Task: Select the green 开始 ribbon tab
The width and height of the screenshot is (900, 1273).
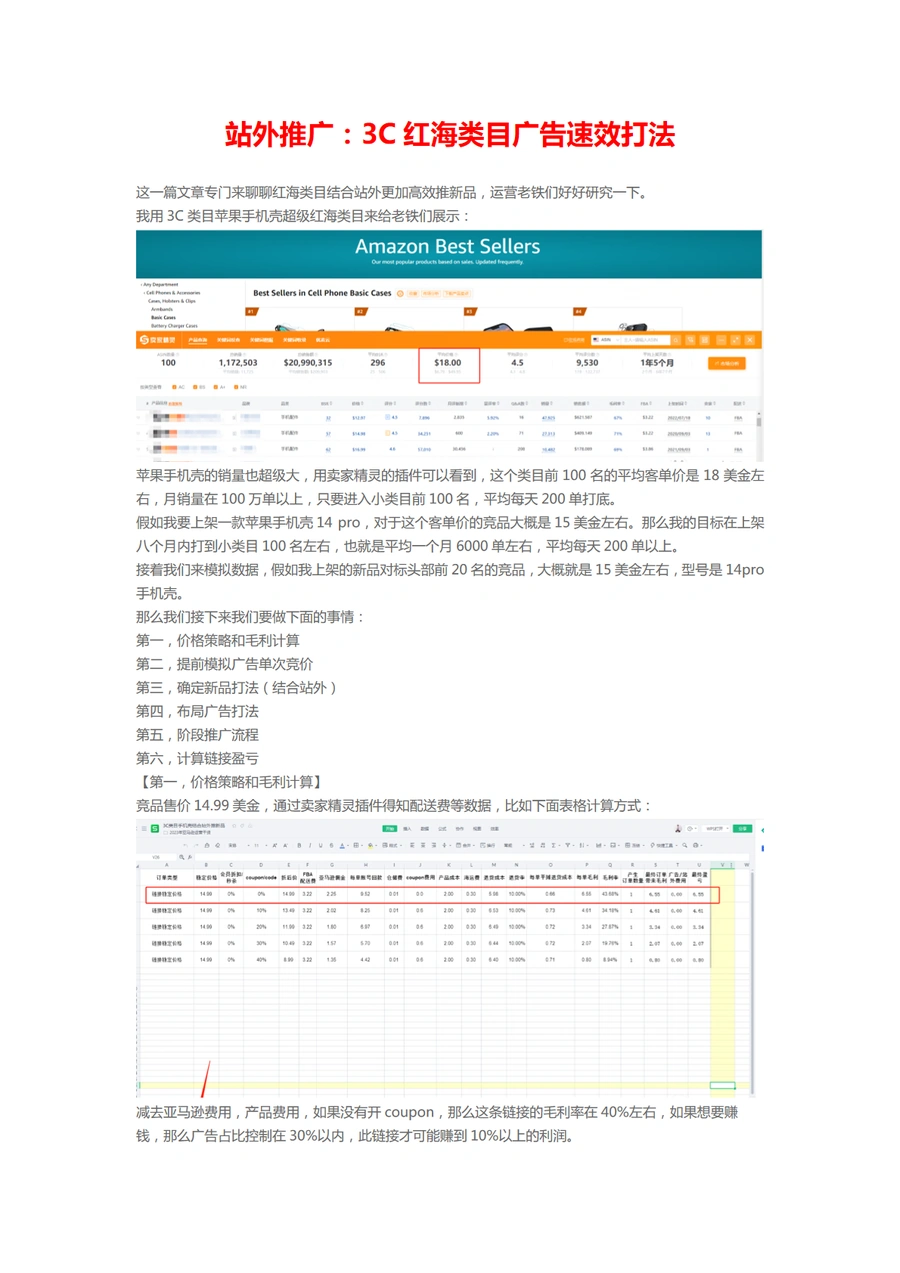Action: (x=389, y=828)
